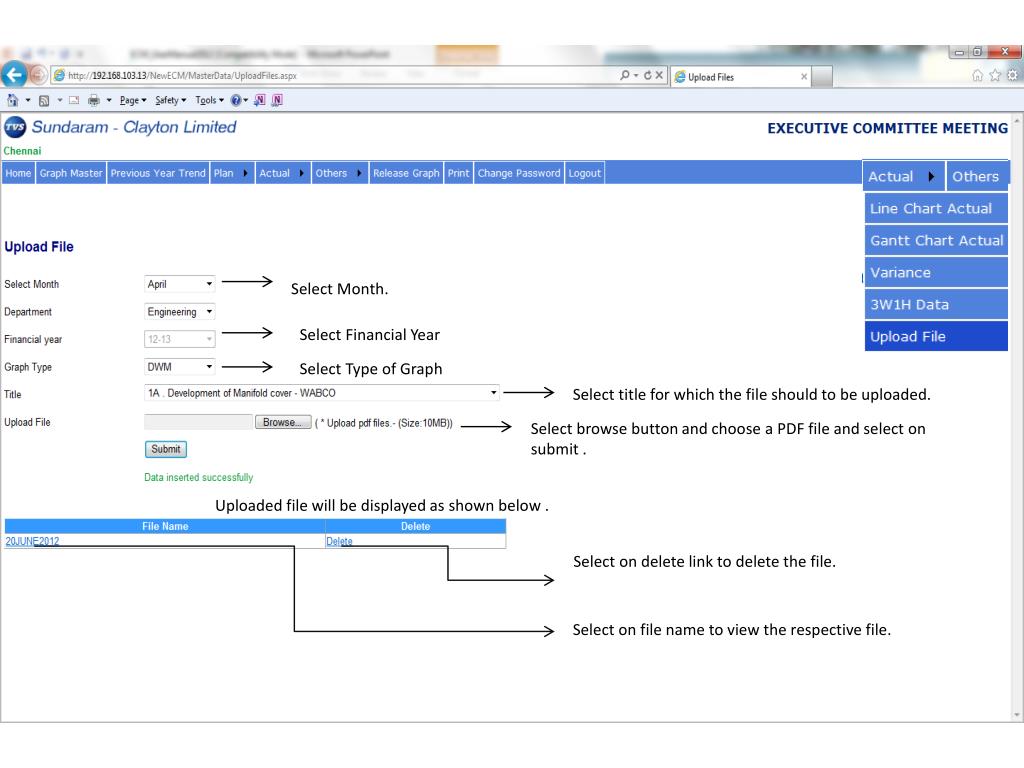Expand the Plan menu
The width and height of the screenshot is (1024, 768).
tap(232, 173)
